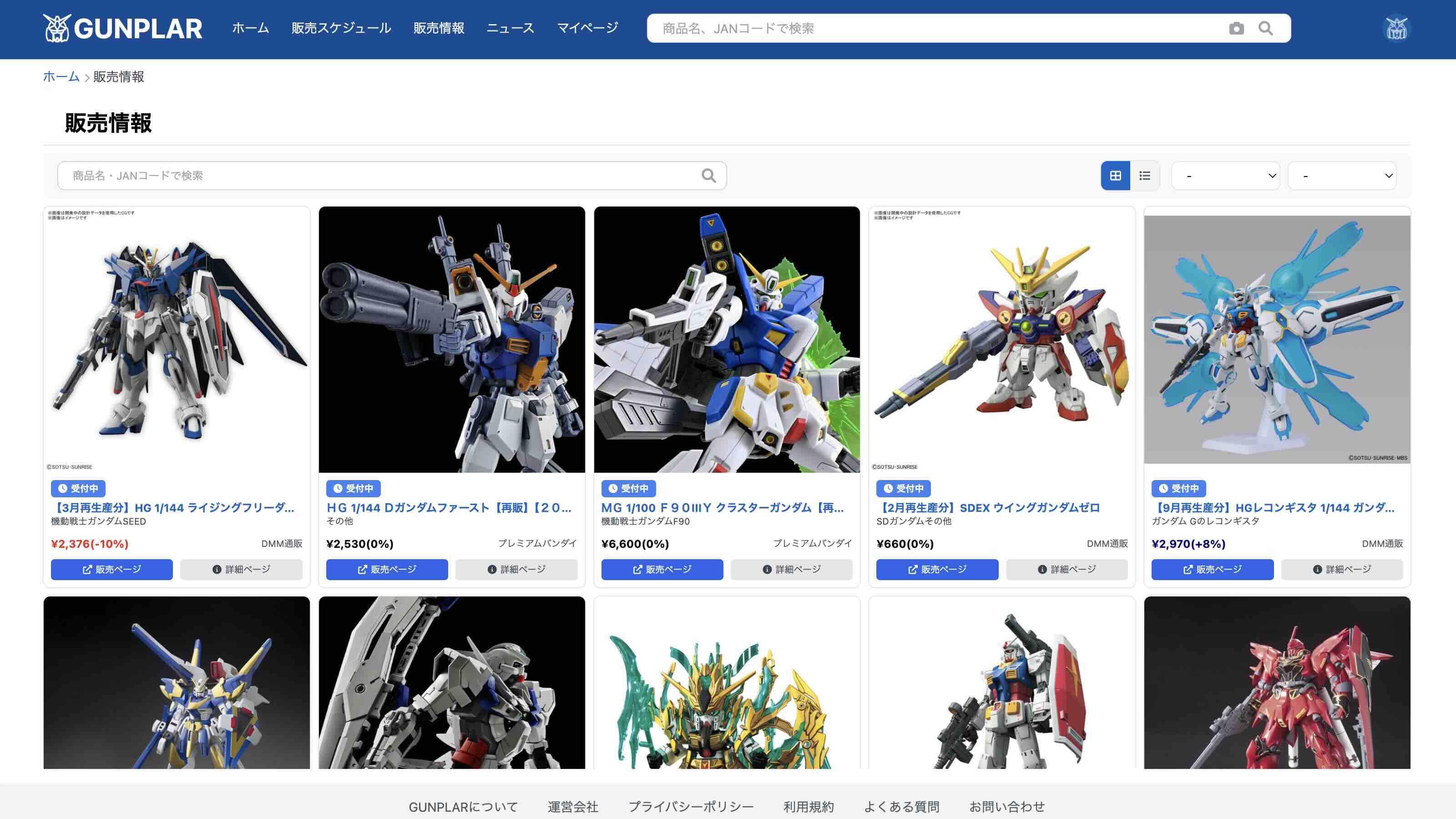1456x819 pixels.
Task: Click the 機動戦士ガンダムF90 series label
Action: tap(646, 521)
